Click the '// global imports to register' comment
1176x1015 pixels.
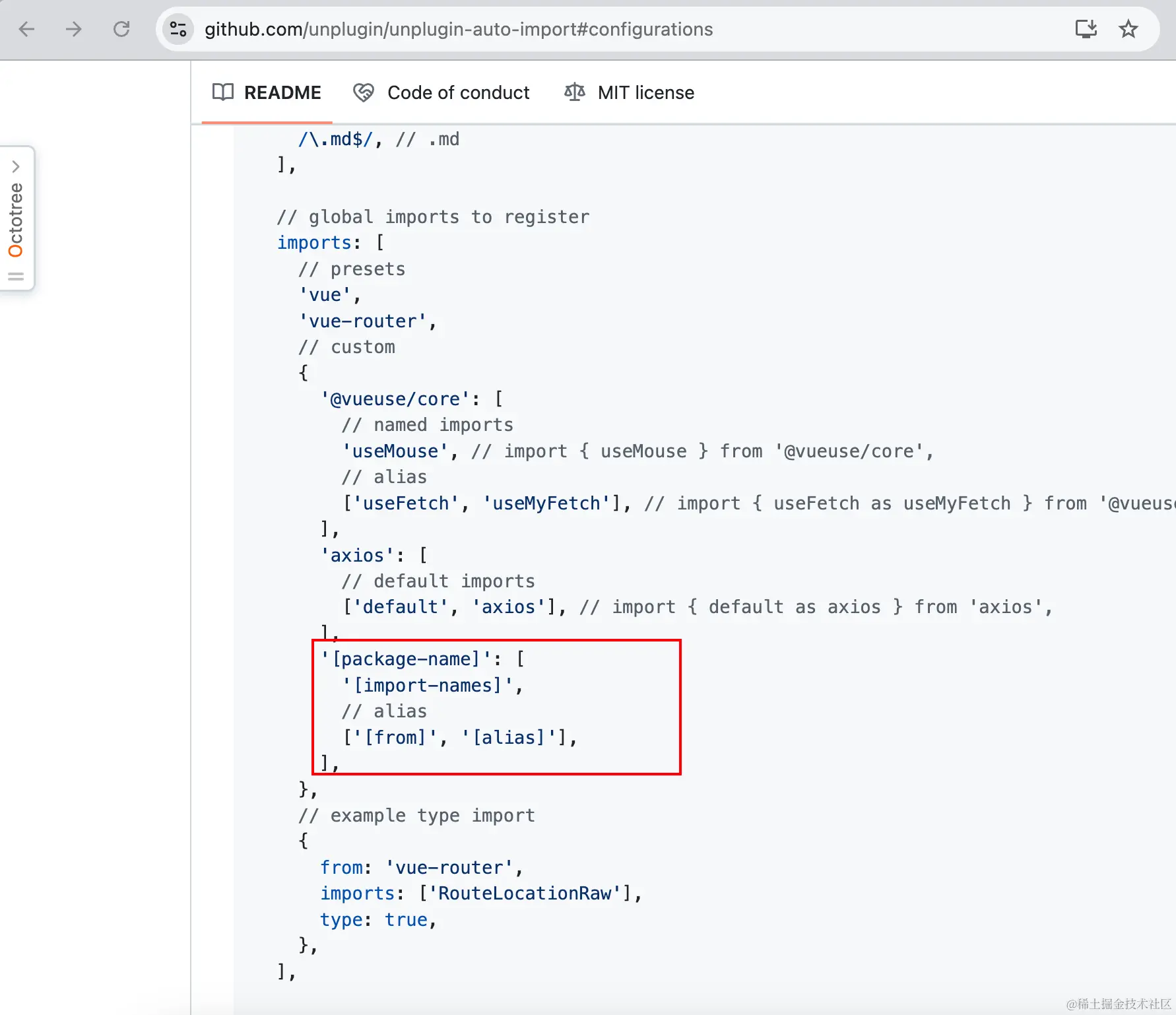433,217
